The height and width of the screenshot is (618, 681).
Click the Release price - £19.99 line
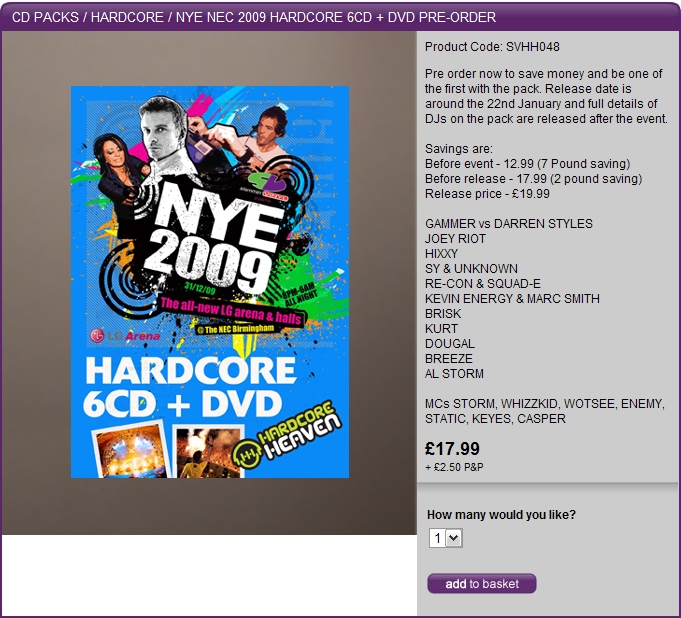487,193
